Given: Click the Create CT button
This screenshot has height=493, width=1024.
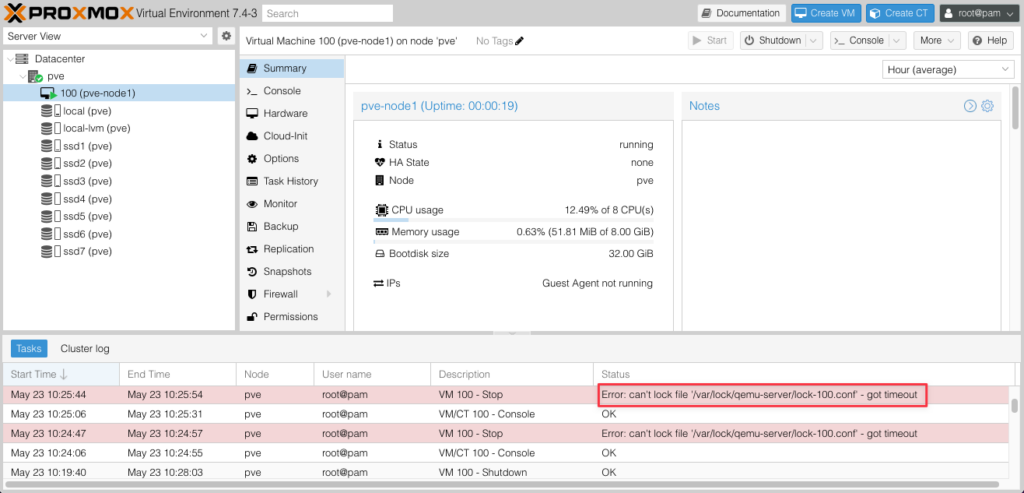Looking at the screenshot, I should [901, 13].
